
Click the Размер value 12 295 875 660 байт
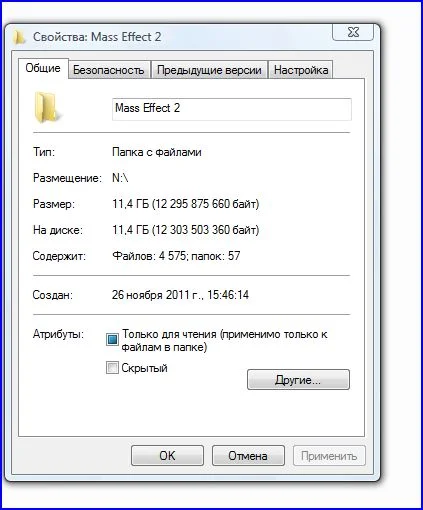pyautogui.click(x=205, y=204)
